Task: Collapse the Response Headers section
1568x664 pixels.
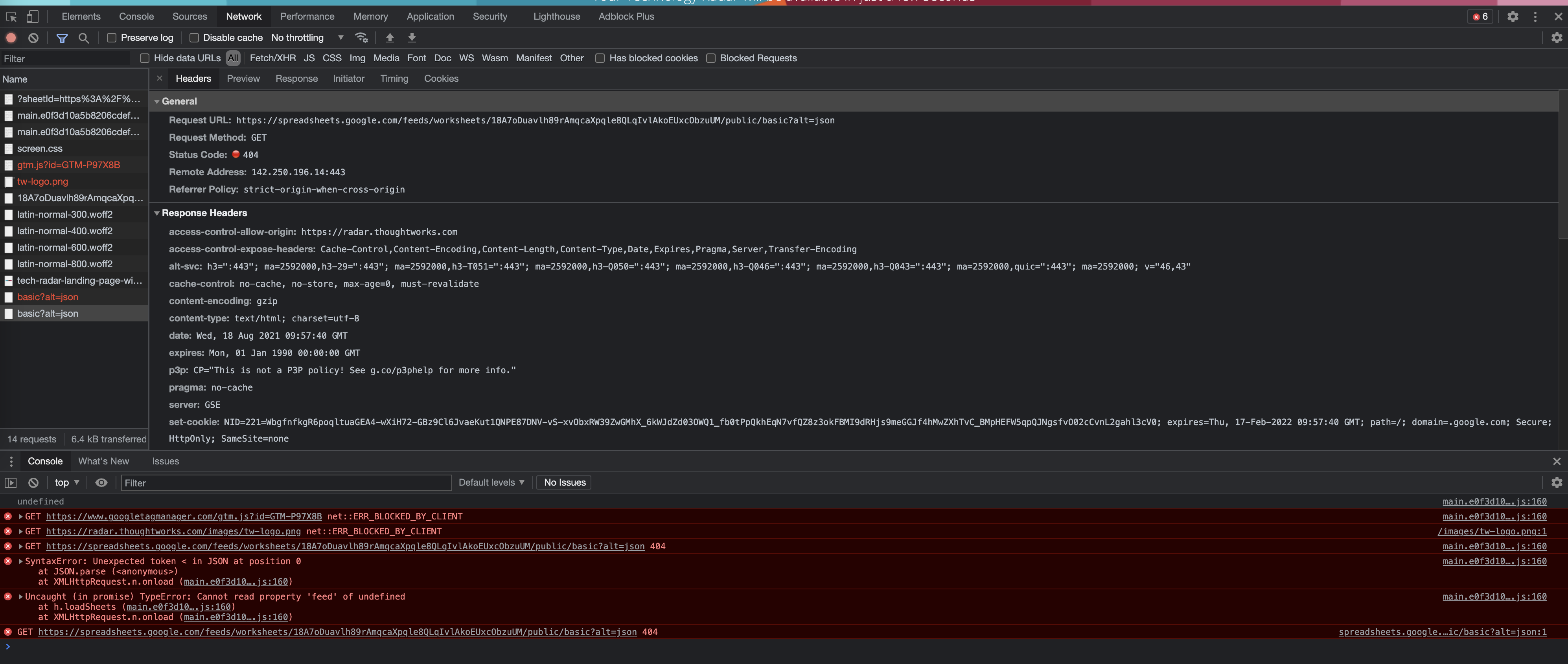Action: (x=157, y=213)
